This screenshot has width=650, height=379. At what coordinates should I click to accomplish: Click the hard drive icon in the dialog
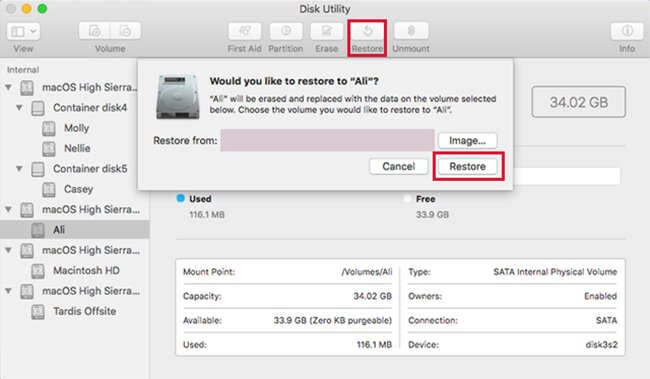(178, 97)
